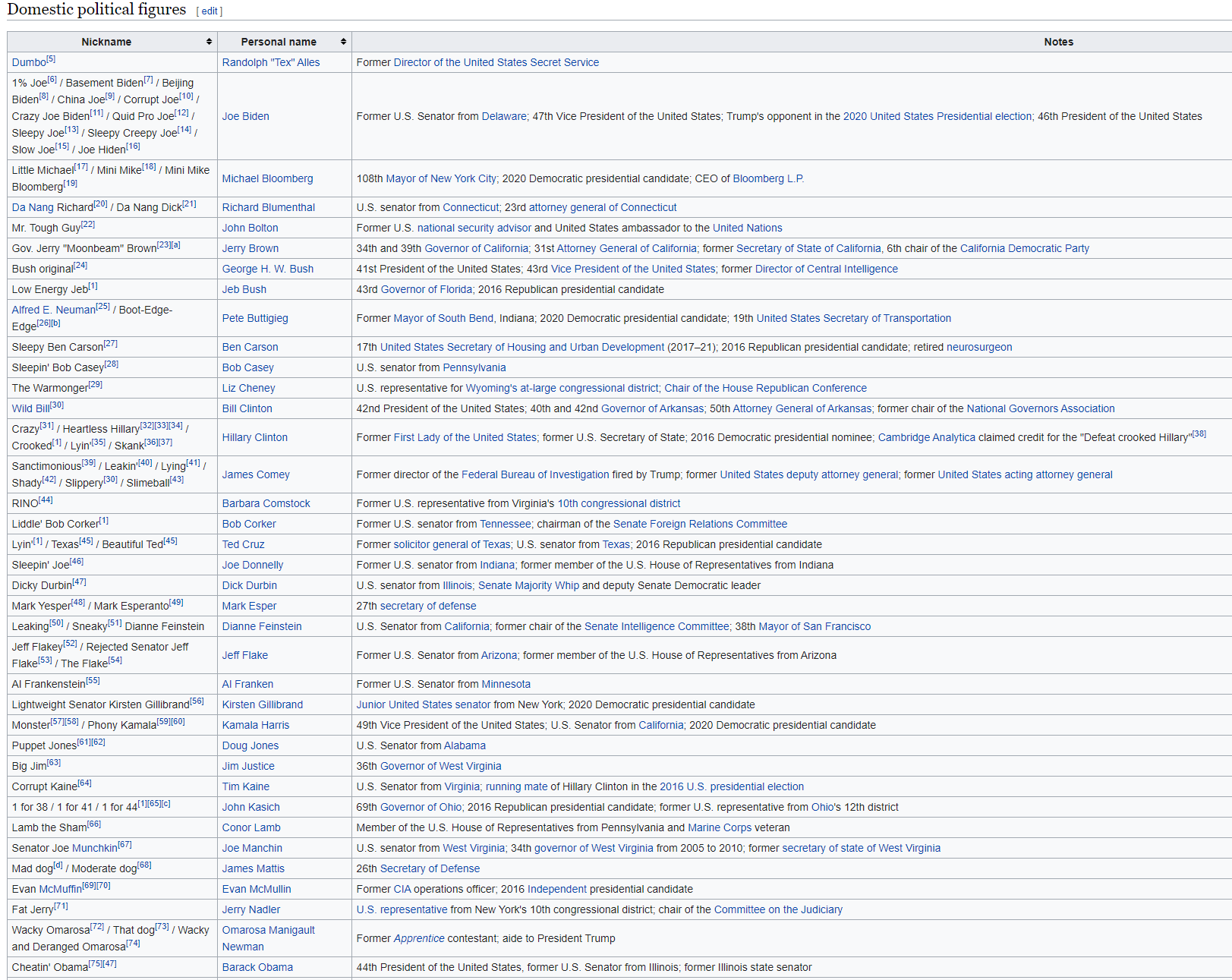Open Liz Cheney page
The width and height of the screenshot is (1232, 980).
(x=249, y=388)
